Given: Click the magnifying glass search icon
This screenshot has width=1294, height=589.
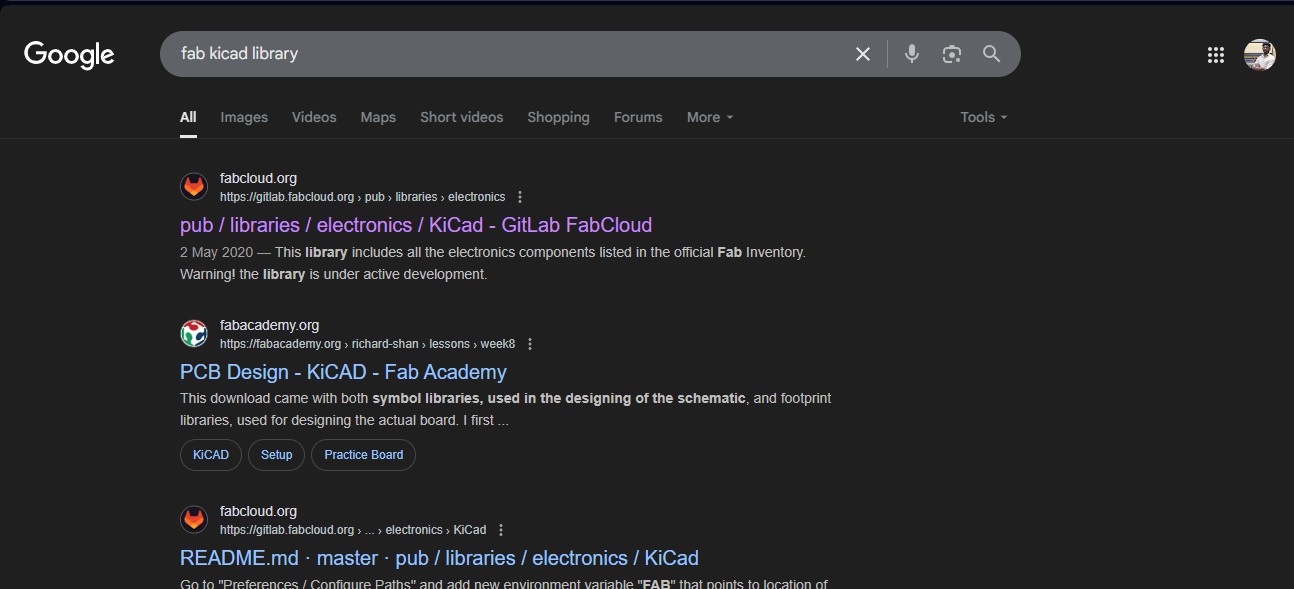Looking at the screenshot, I should coord(991,54).
